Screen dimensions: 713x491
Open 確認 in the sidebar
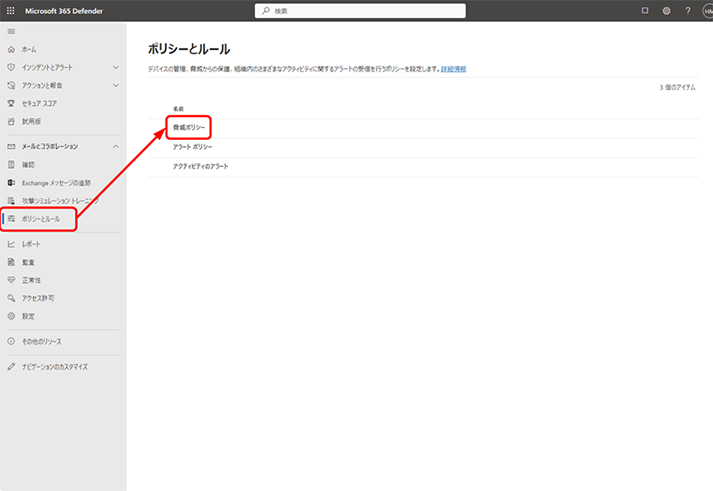28,165
